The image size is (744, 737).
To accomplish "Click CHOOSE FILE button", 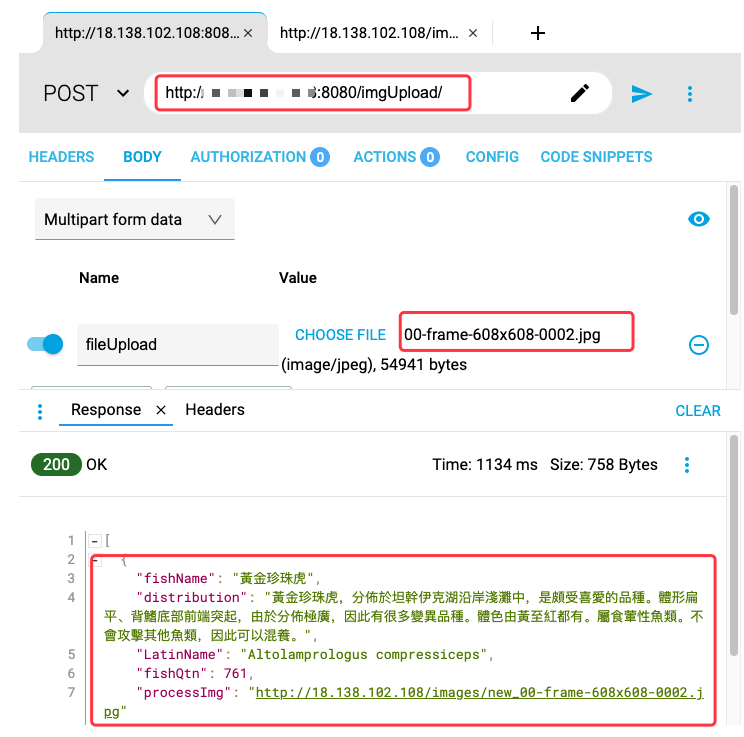I will [x=340, y=335].
